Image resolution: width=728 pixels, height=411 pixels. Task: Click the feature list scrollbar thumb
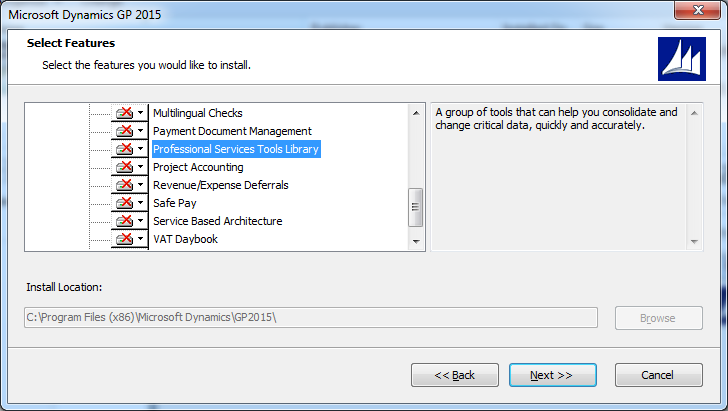(416, 207)
